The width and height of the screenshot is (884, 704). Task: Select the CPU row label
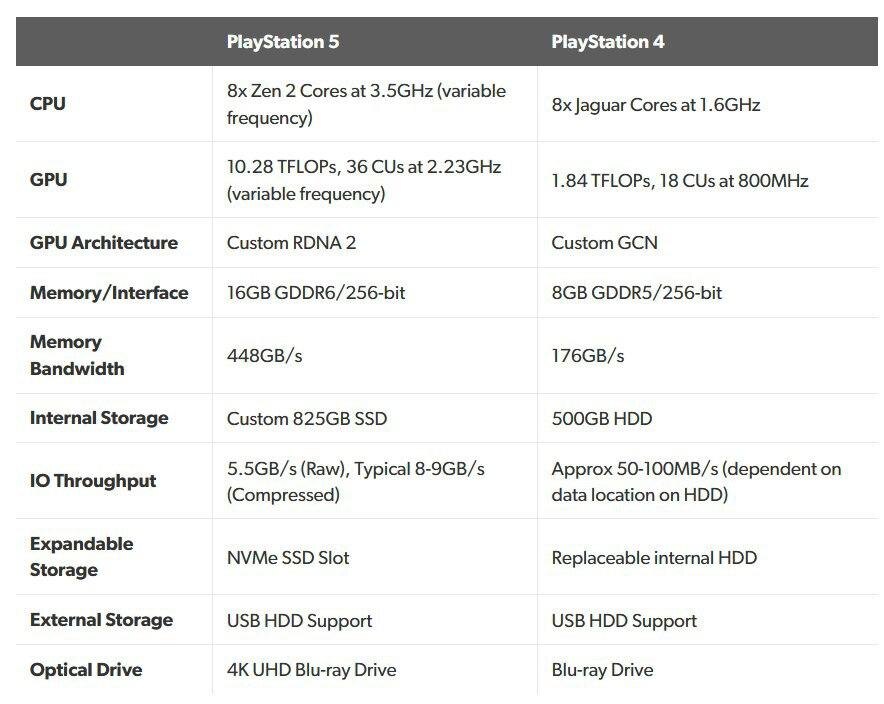(x=48, y=104)
